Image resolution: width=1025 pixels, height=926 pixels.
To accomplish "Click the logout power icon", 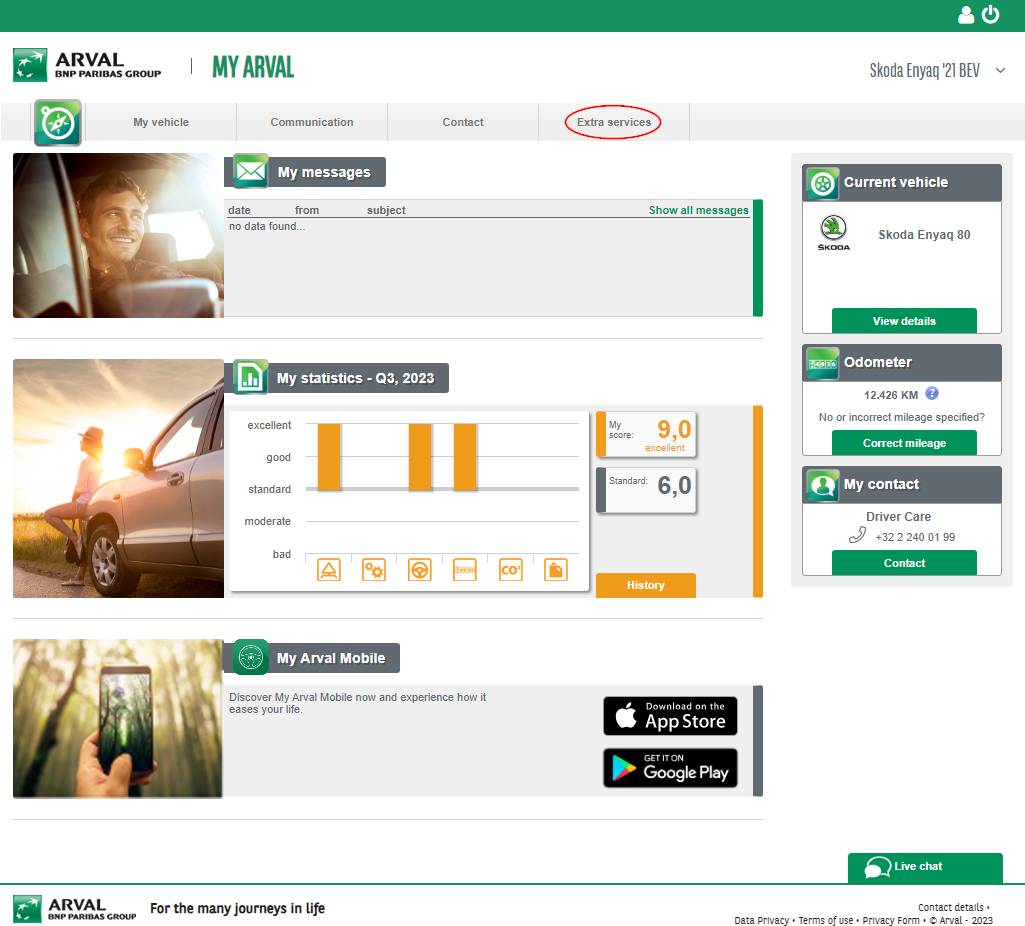I will click(990, 15).
